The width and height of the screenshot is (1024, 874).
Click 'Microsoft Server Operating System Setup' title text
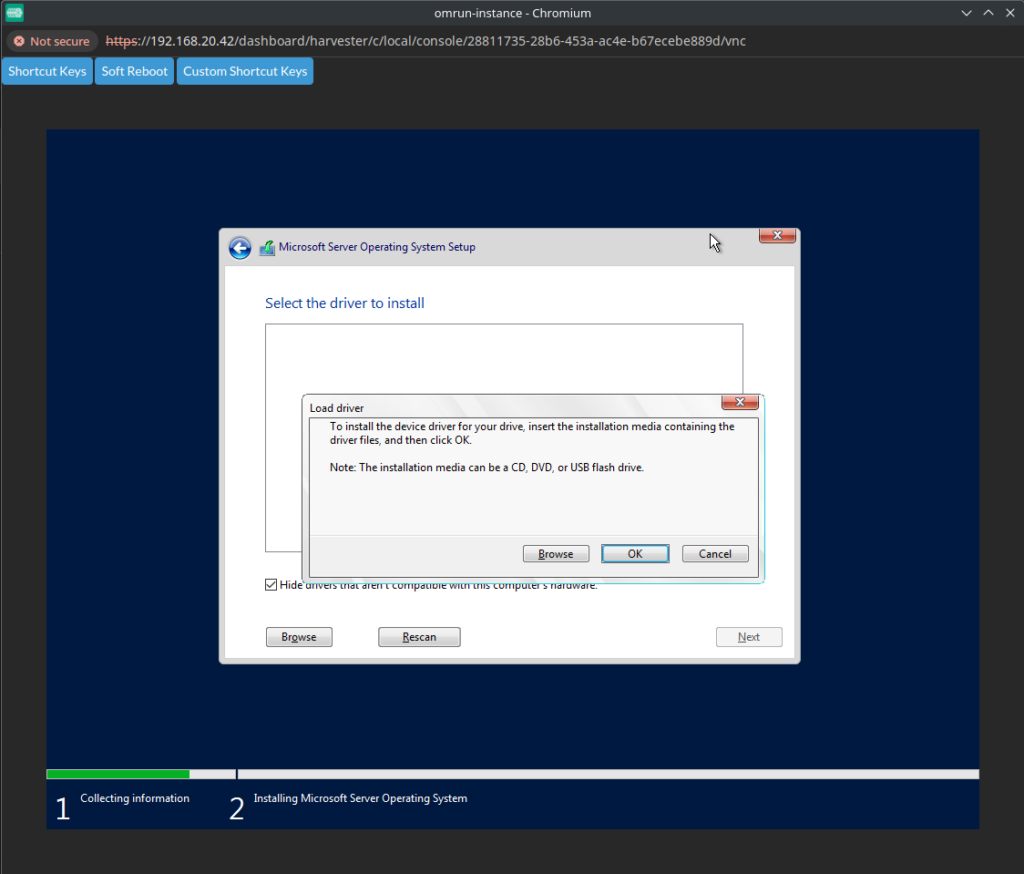[x=377, y=247]
